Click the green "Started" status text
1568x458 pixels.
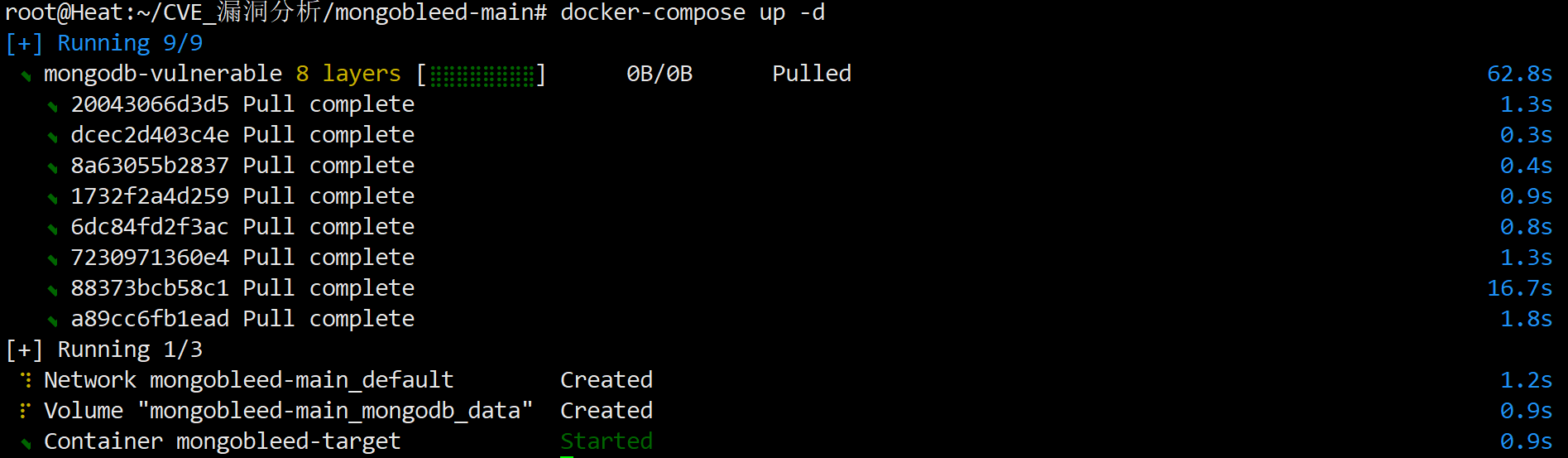[607, 441]
